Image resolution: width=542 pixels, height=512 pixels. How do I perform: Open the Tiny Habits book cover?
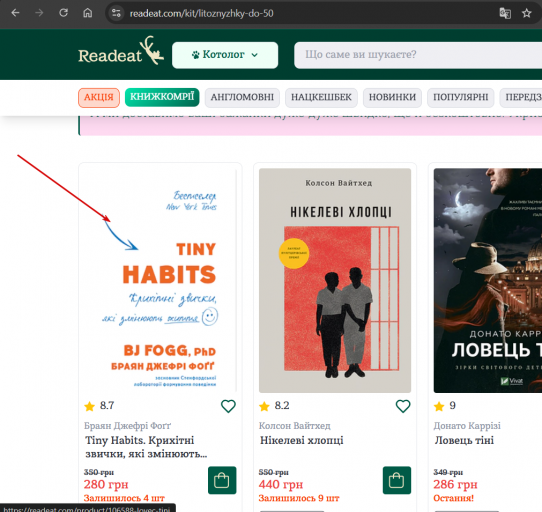pyautogui.click(x=160, y=280)
